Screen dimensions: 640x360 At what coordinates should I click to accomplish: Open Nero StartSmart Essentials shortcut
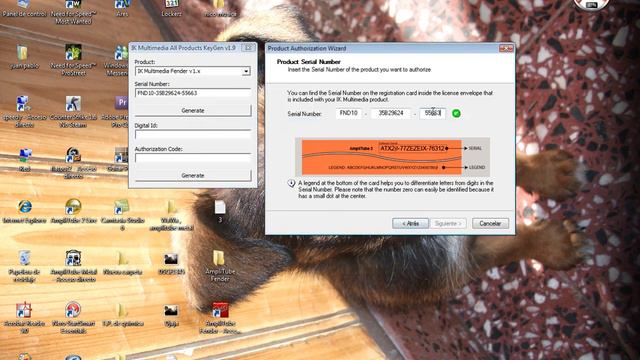73,310
